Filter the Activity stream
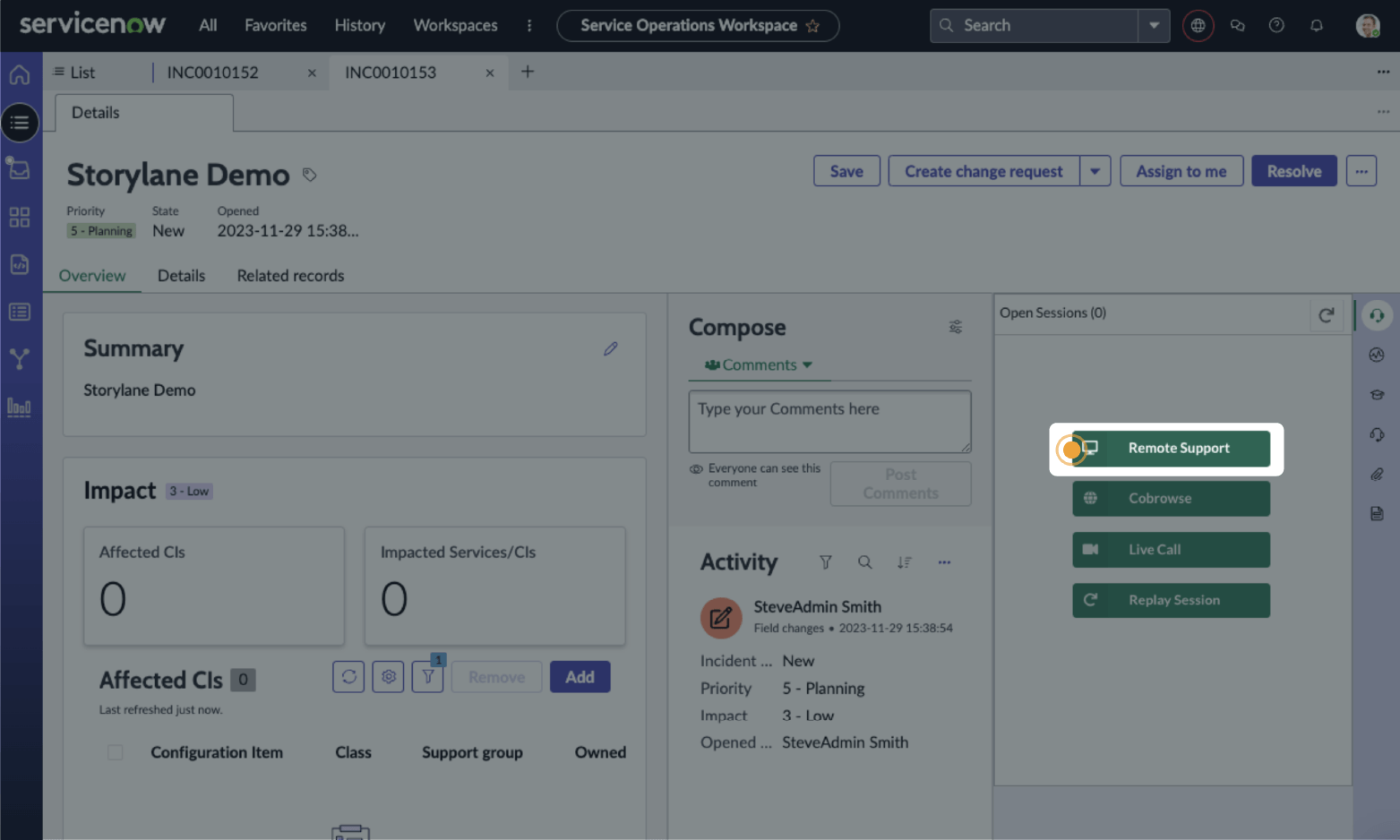Viewport: 1400px width, 840px height. point(825,562)
